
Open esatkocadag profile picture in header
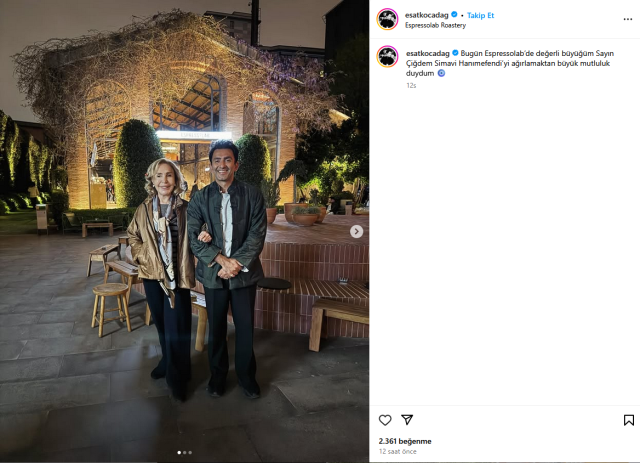coord(387,19)
